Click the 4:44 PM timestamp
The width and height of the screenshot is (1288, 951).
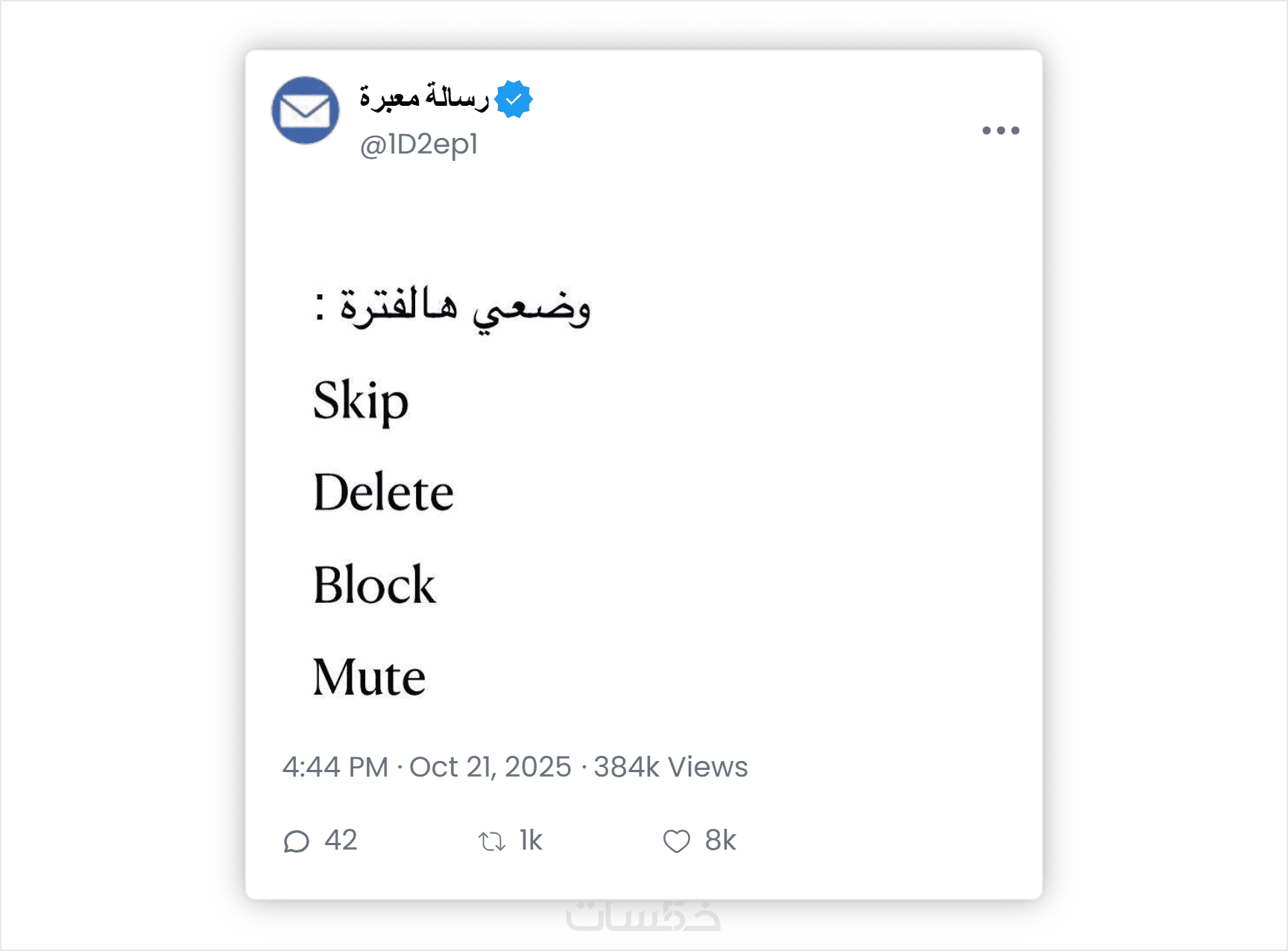point(335,767)
